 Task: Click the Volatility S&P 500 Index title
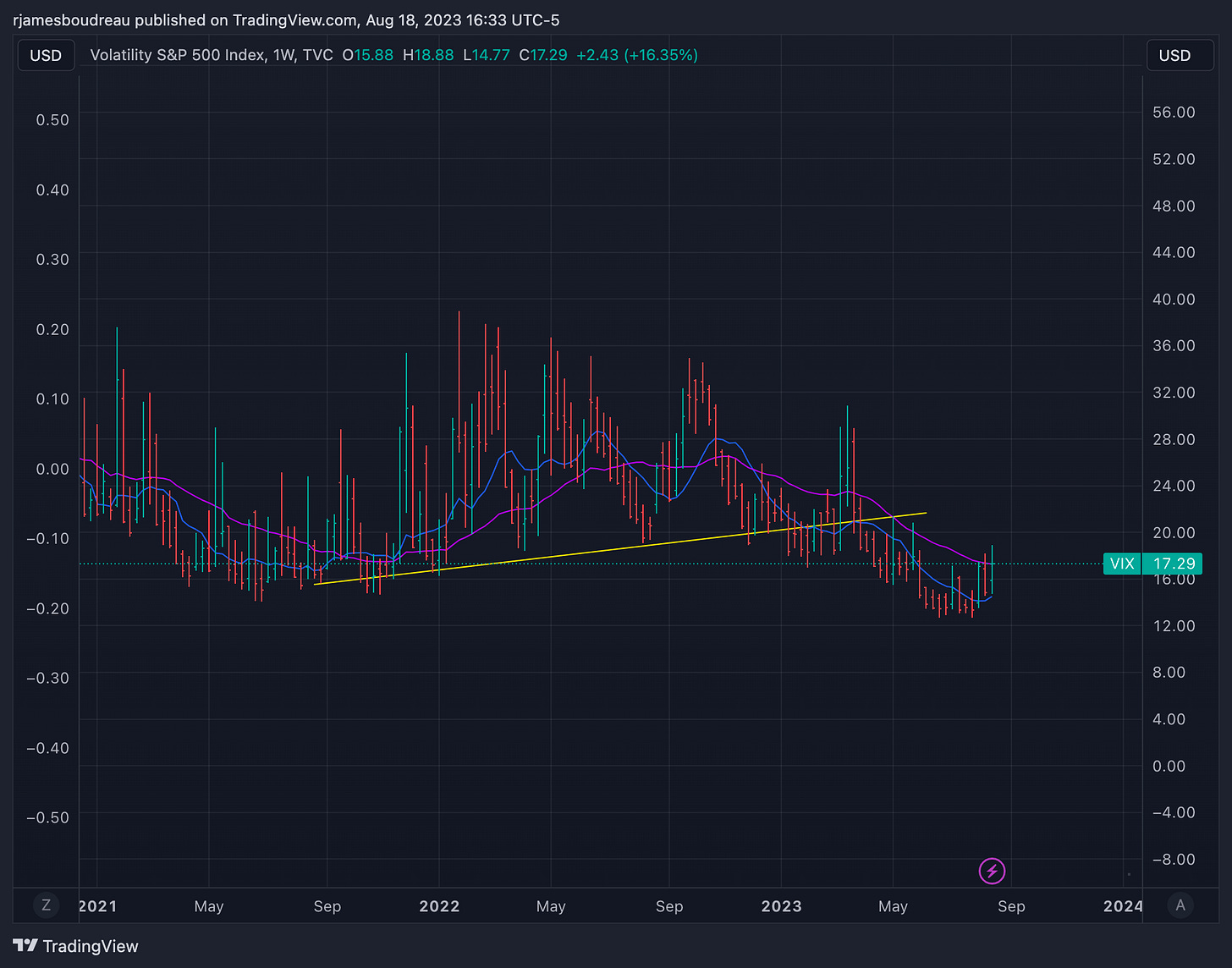178,55
